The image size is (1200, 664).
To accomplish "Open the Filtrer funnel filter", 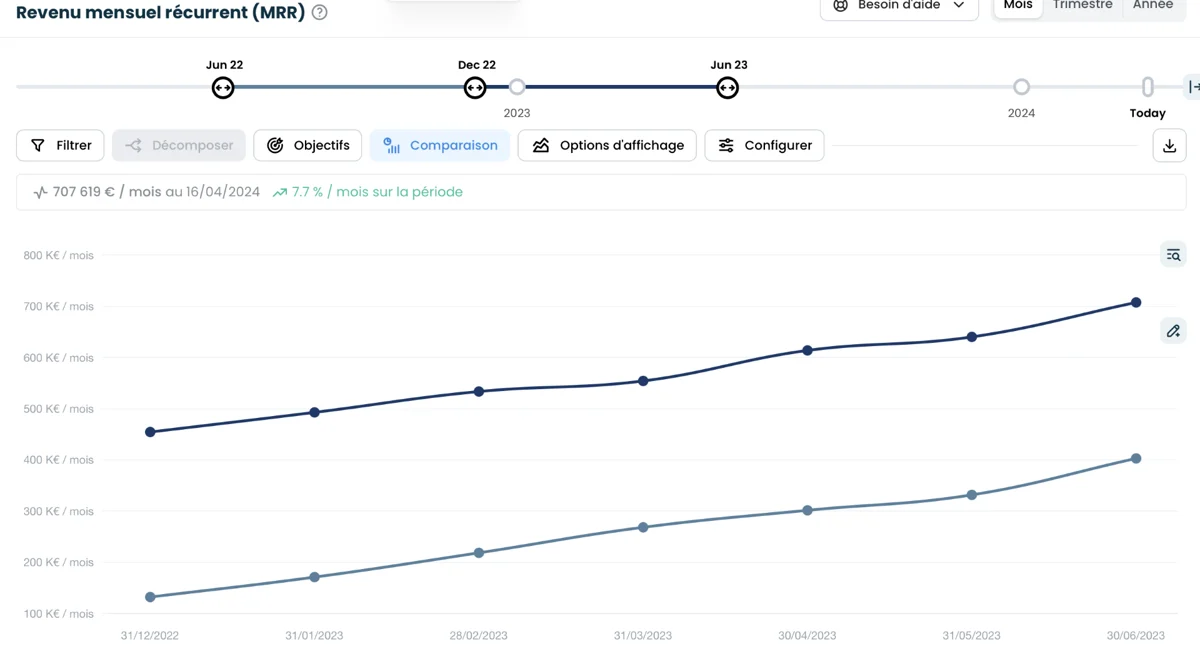I will point(61,146).
